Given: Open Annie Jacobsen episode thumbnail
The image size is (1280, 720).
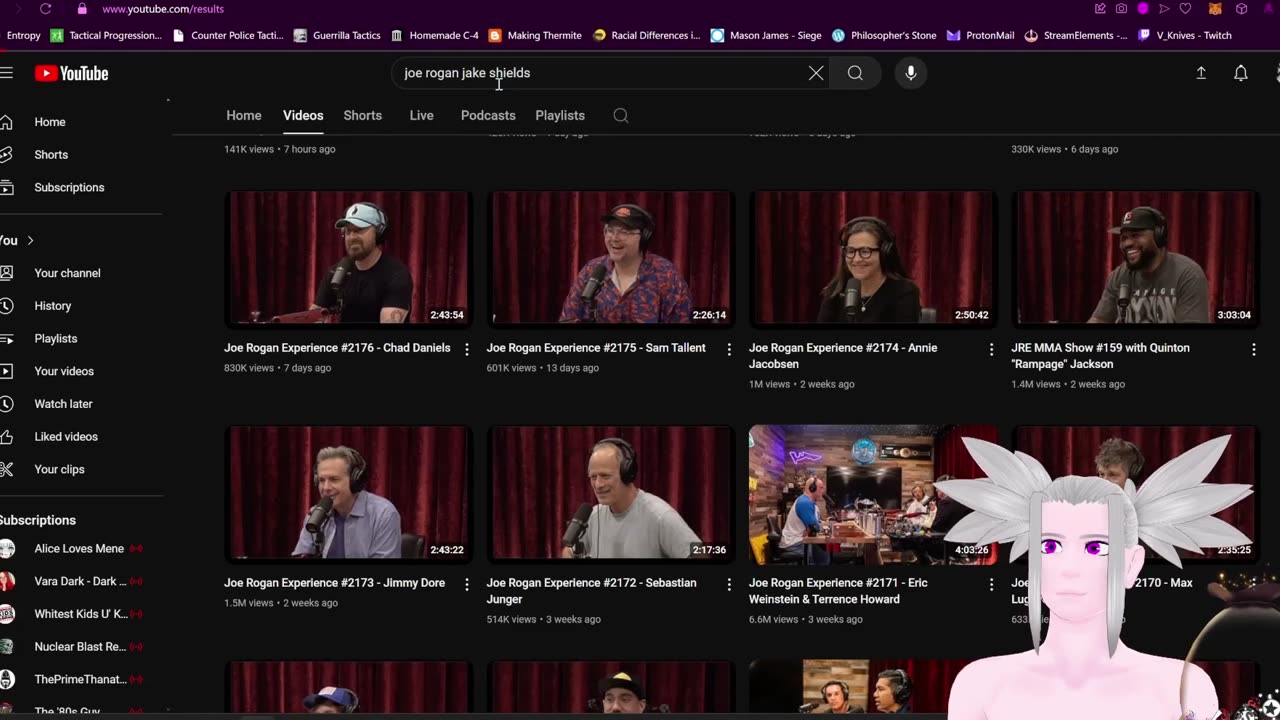Looking at the screenshot, I should coord(873,258).
